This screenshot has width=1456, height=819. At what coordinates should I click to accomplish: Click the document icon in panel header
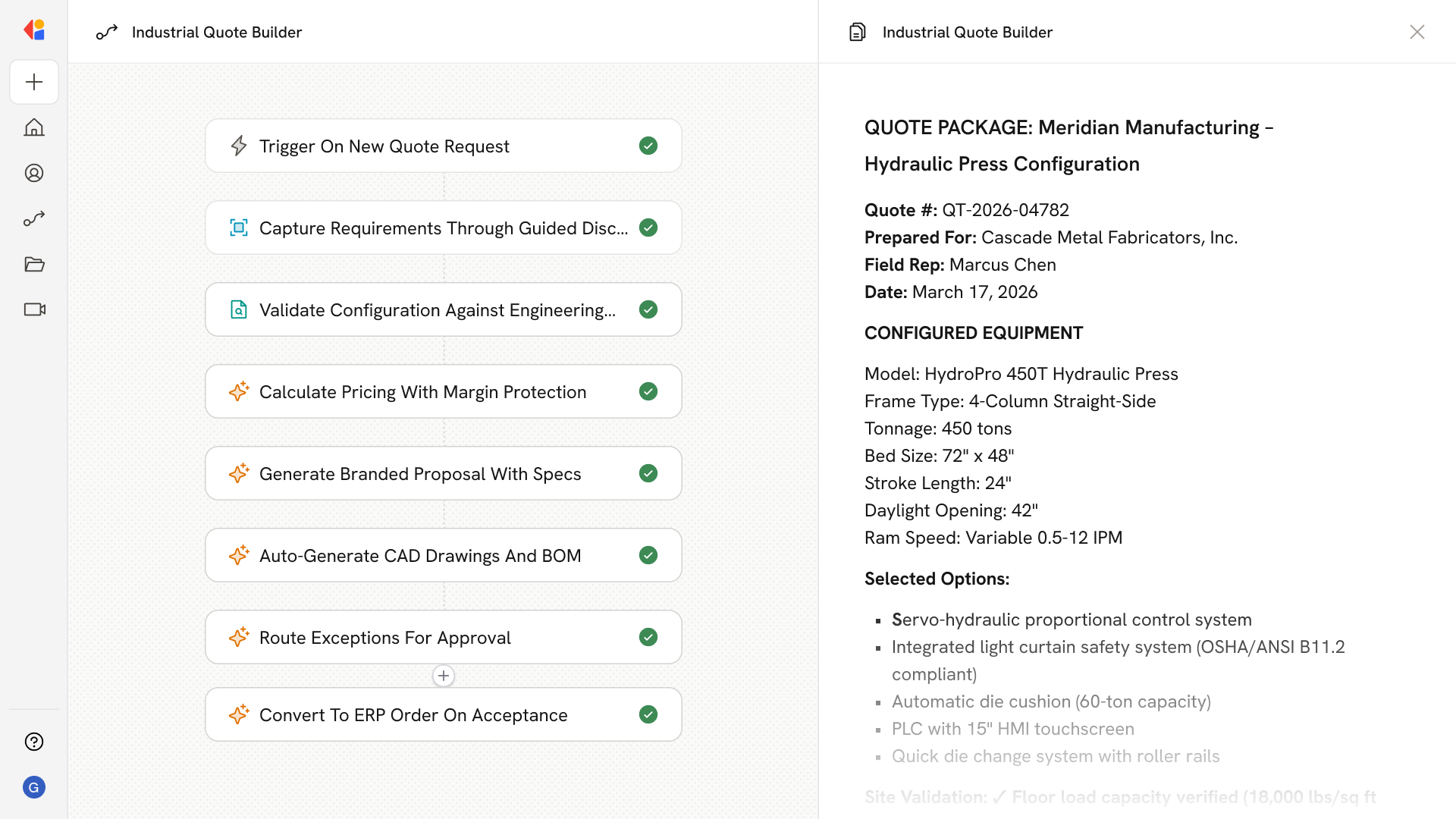[x=857, y=32]
